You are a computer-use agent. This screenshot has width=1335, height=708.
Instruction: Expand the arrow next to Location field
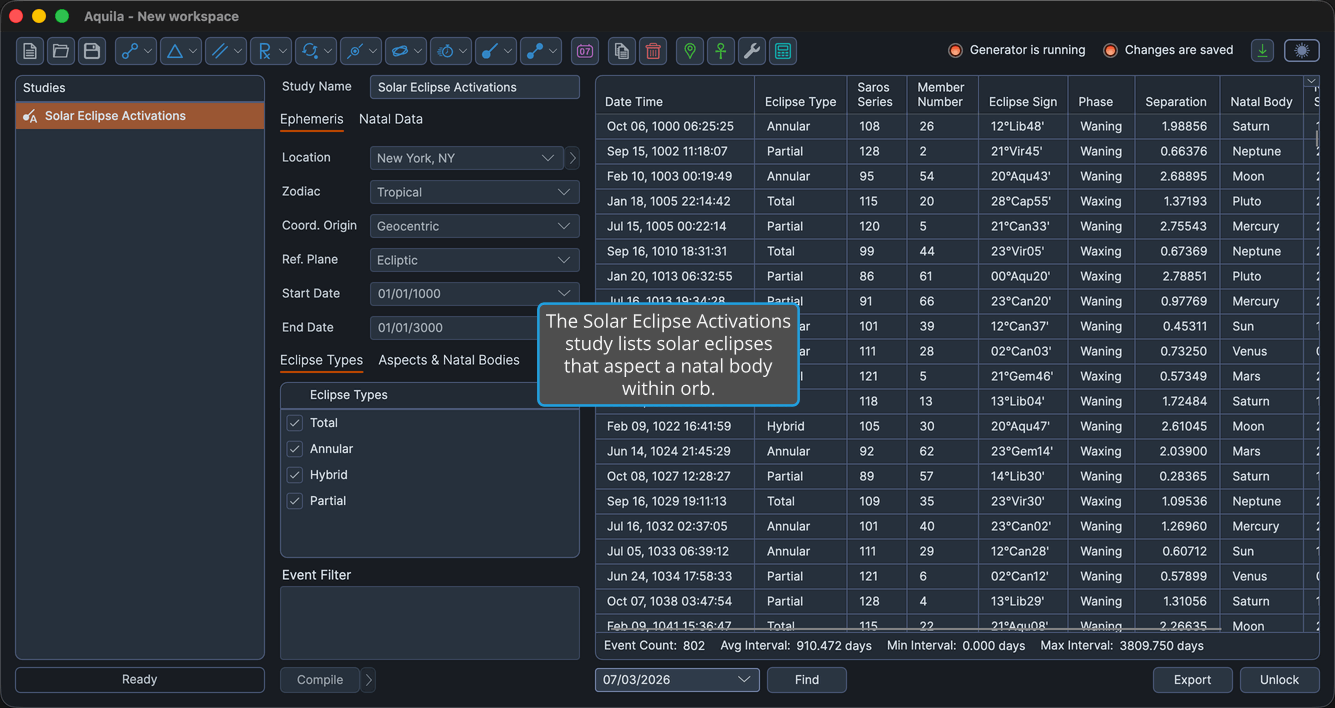click(573, 158)
